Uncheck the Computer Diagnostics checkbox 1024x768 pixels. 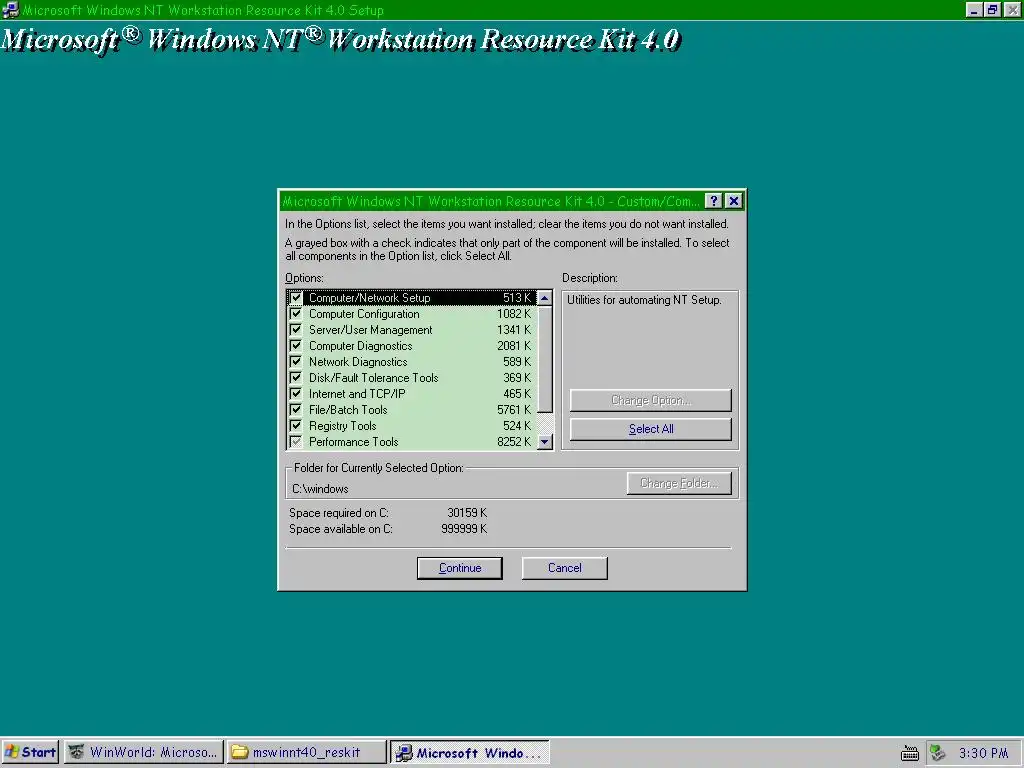coord(296,346)
